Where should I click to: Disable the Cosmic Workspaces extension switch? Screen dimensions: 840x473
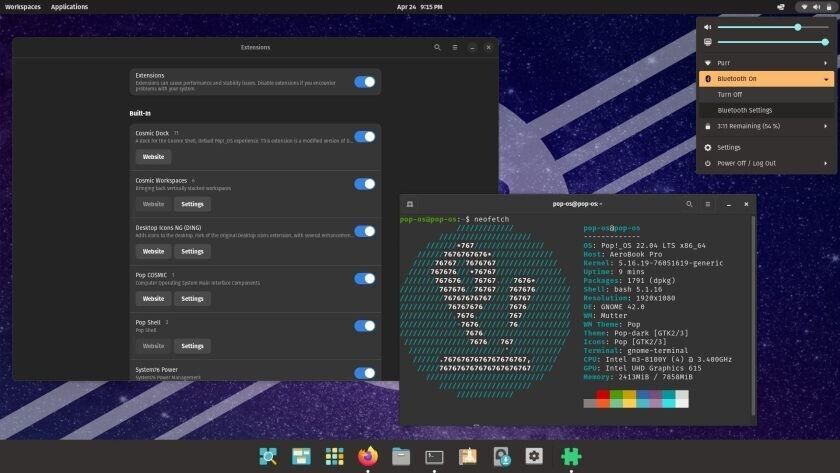click(x=365, y=184)
